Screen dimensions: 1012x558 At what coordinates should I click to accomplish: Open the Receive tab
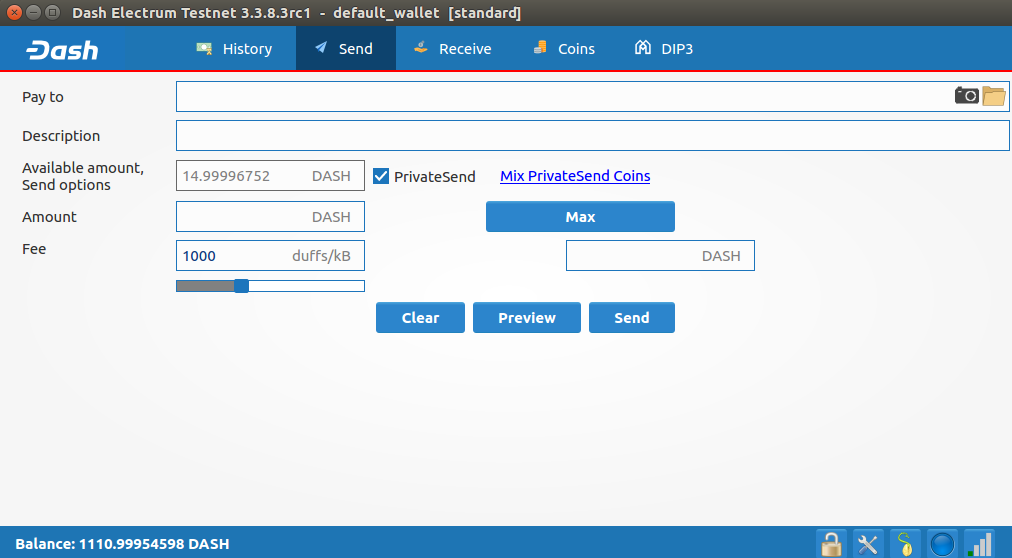coord(453,48)
